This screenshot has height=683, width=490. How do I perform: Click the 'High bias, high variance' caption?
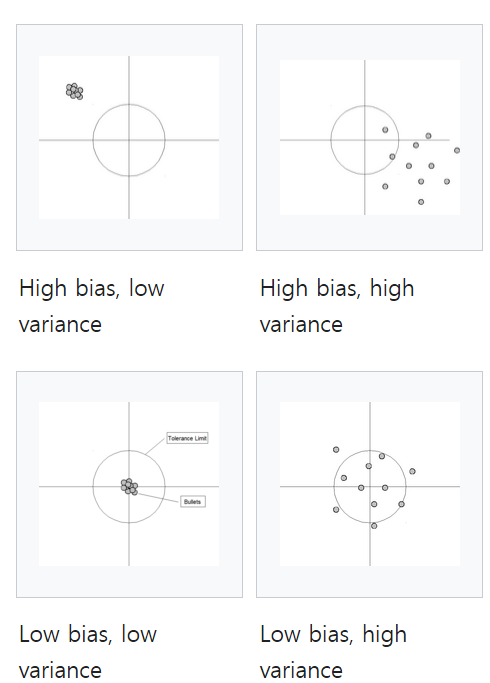tap(337, 306)
